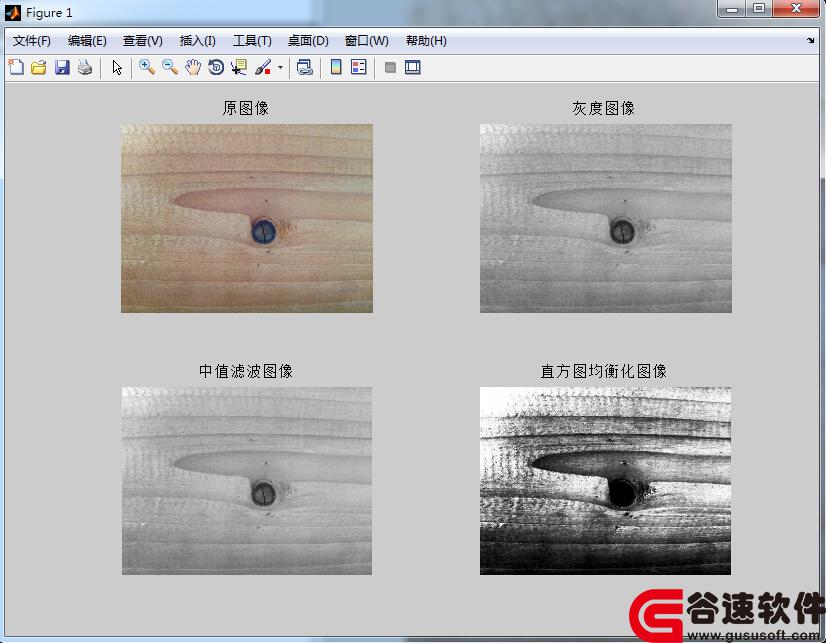Viewport: 826px width, 643px height.
Task: Select the Rotate 3D tool
Action: click(x=216, y=67)
